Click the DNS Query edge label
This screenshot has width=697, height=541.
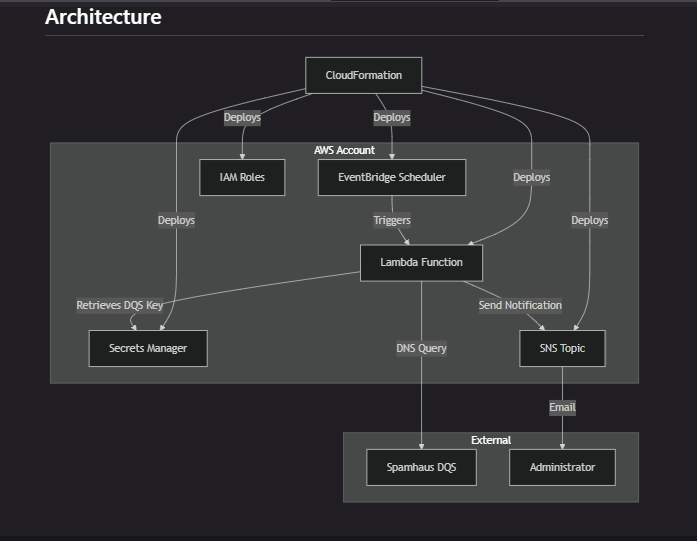pyautogui.click(x=421, y=348)
